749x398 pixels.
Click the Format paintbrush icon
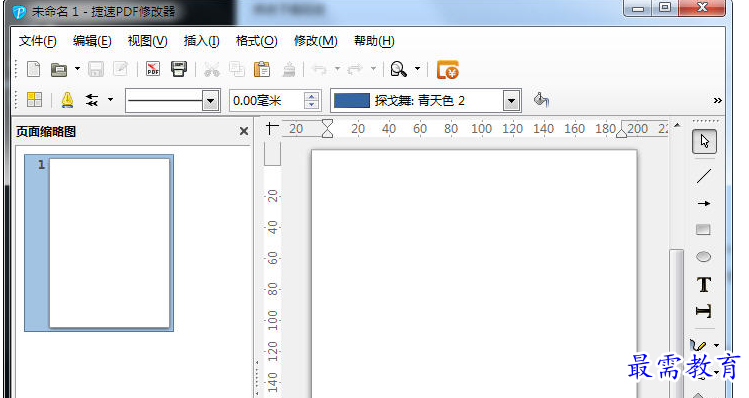click(x=289, y=70)
